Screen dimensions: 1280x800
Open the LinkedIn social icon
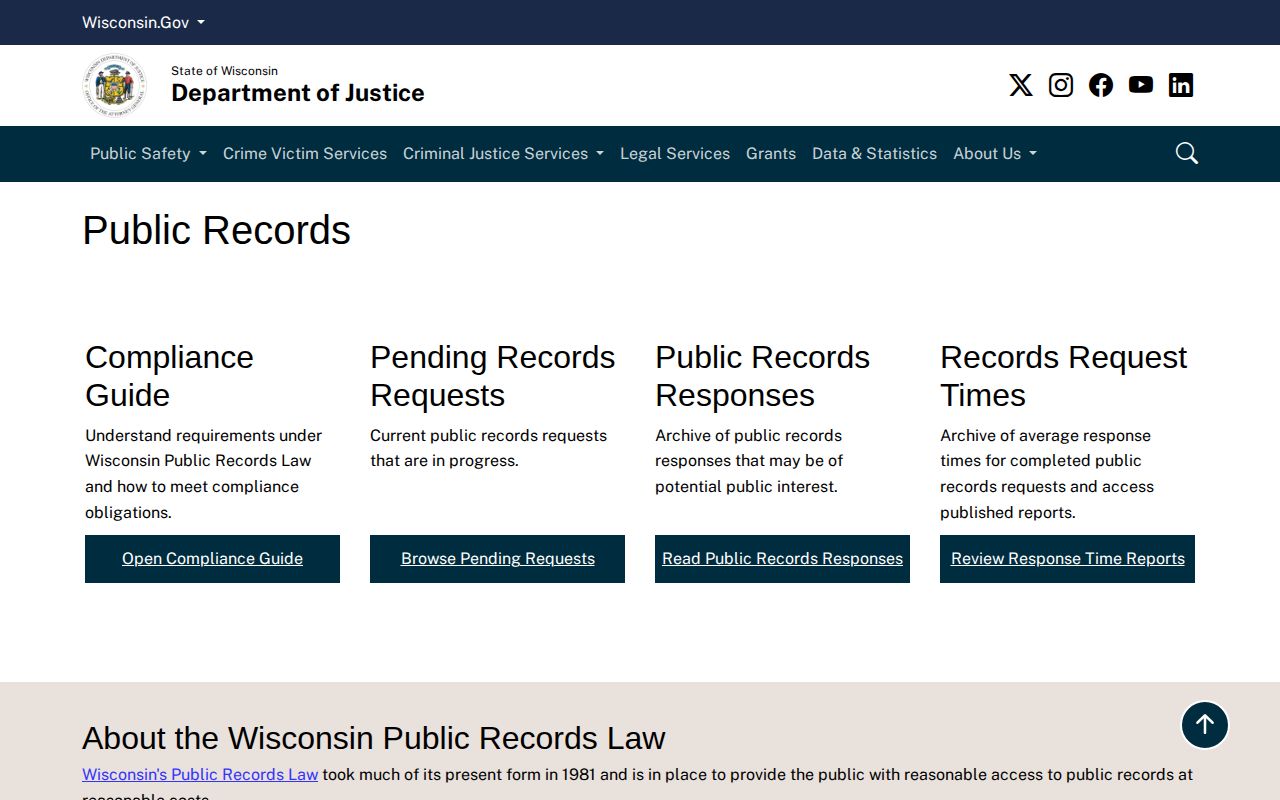pyautogui.click(x=1180, y=85)
